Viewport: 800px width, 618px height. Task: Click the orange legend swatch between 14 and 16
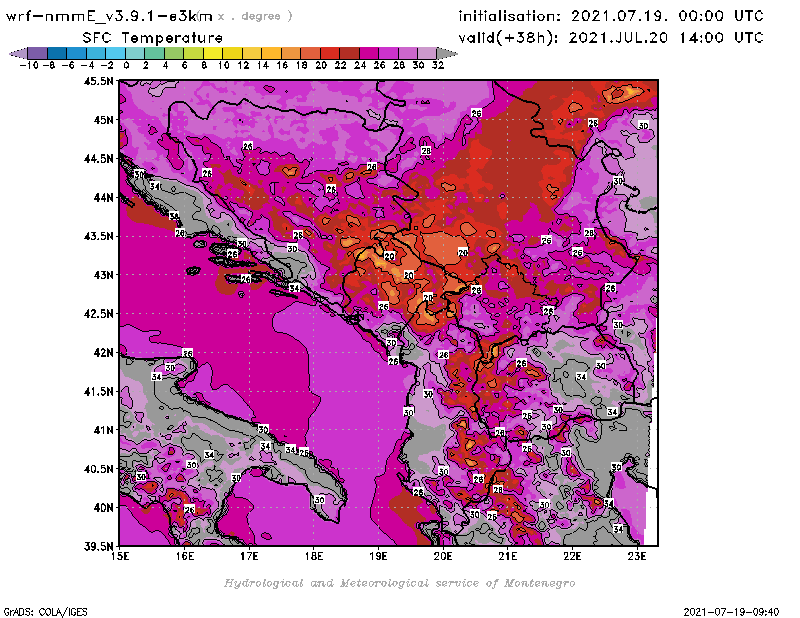click(x=271, y=53)
